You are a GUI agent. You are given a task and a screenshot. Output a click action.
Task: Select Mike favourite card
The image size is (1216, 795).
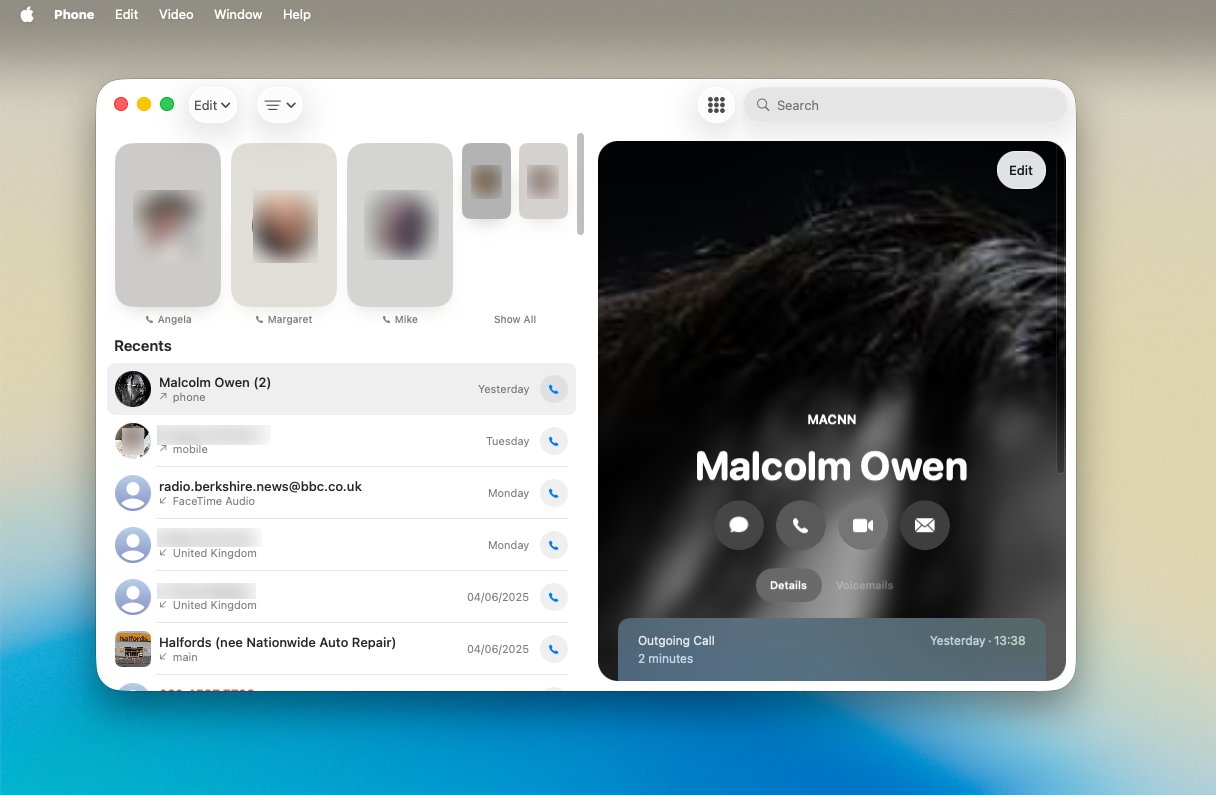[x=400, y=225]
